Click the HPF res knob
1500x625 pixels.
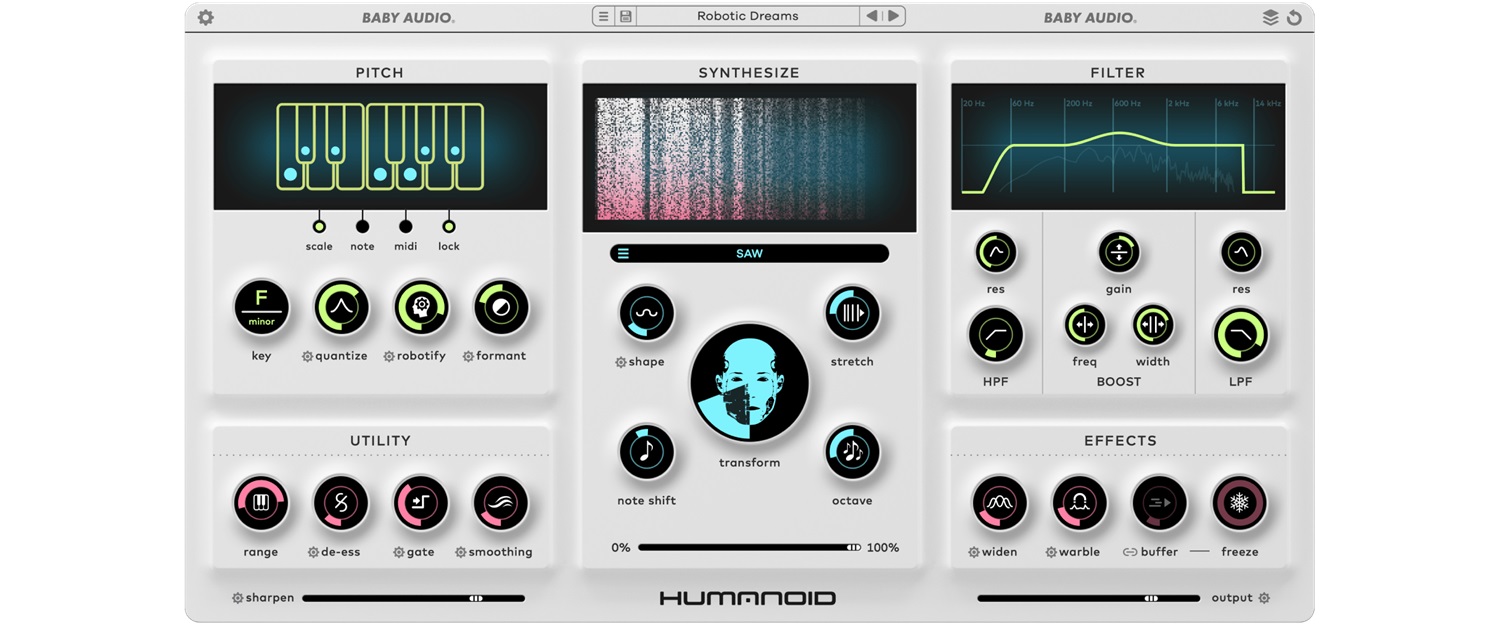(x=996, y=253)
